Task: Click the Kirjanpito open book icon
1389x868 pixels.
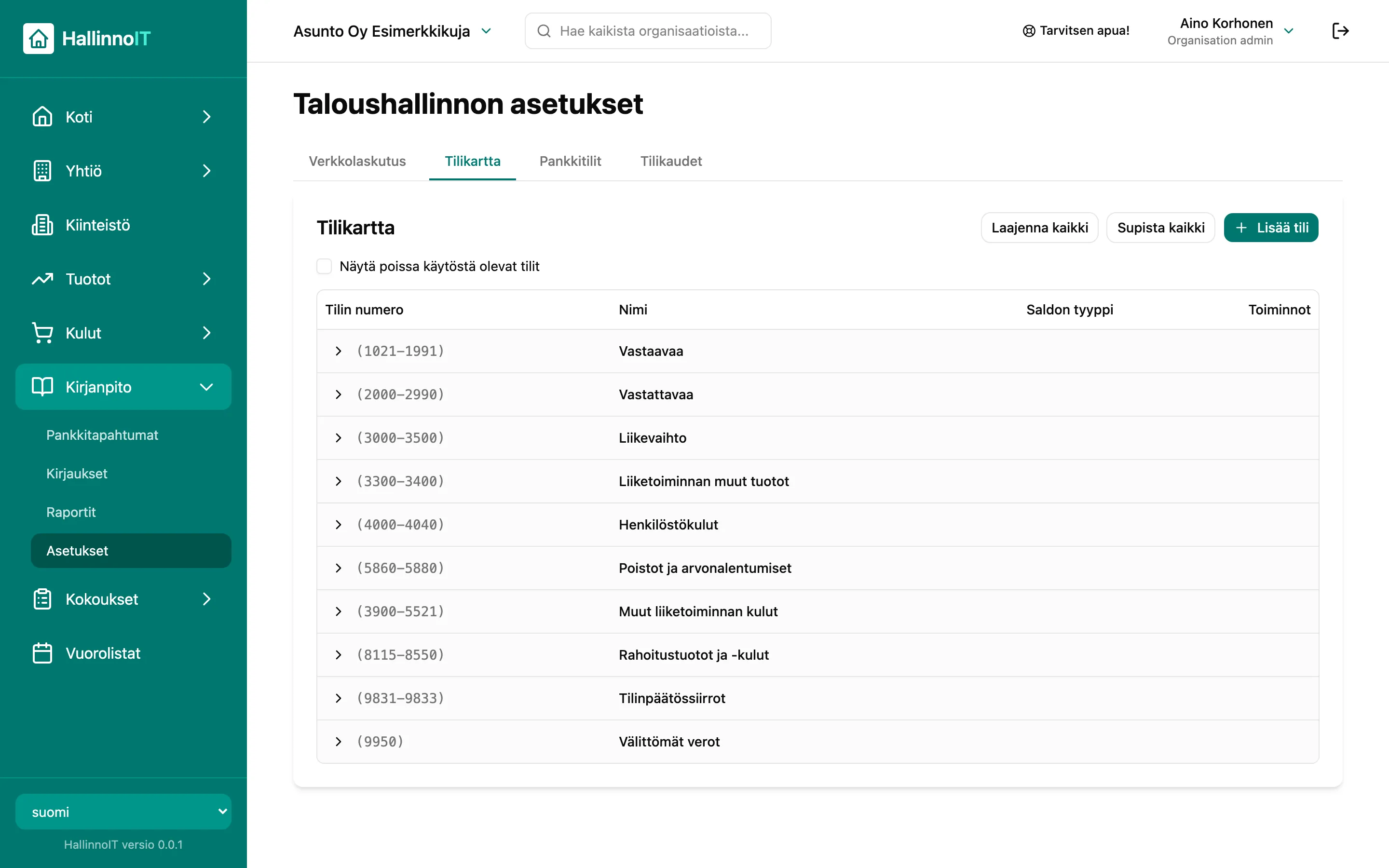Action: tap(42, 387)
